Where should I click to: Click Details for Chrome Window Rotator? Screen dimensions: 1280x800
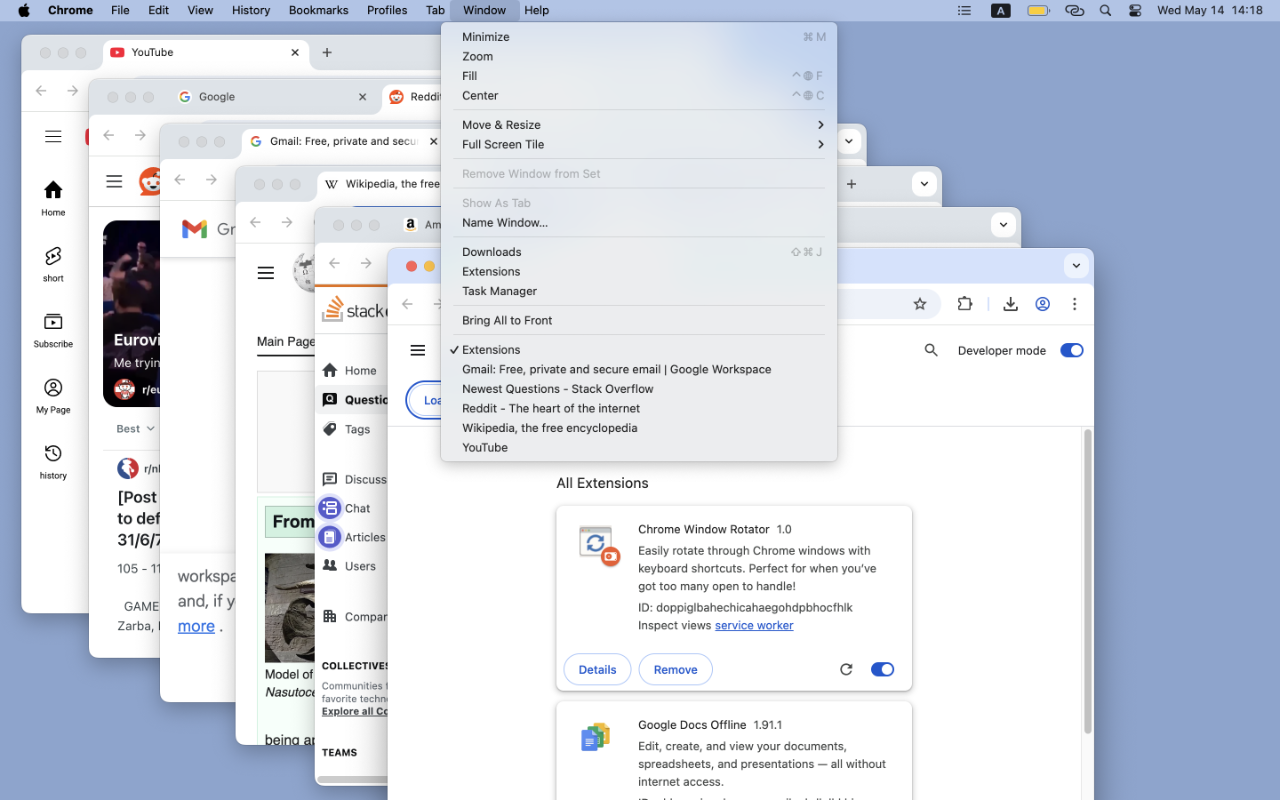tap(597, 670)
